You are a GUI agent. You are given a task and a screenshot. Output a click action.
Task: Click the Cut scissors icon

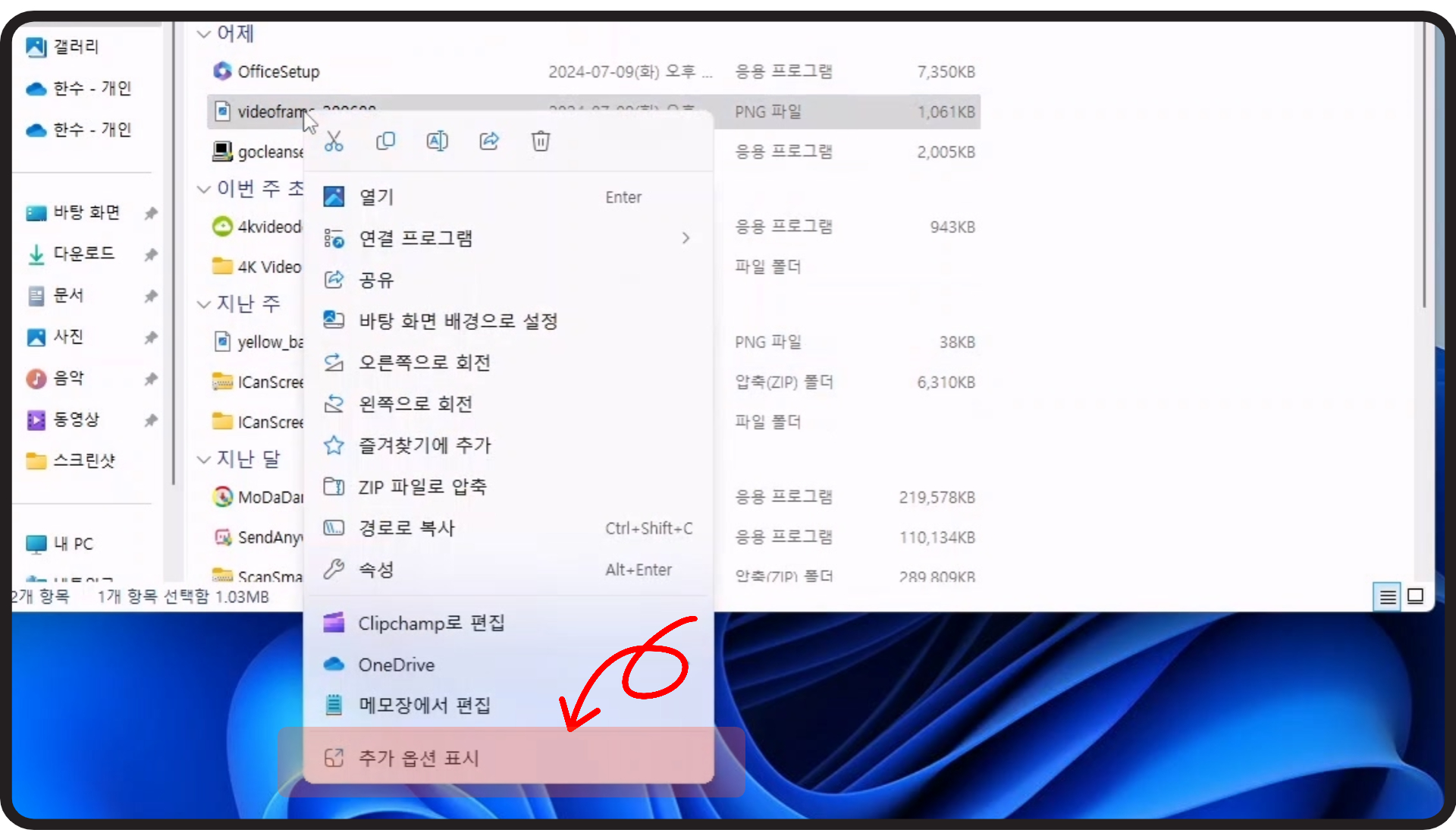pos(334,141)
